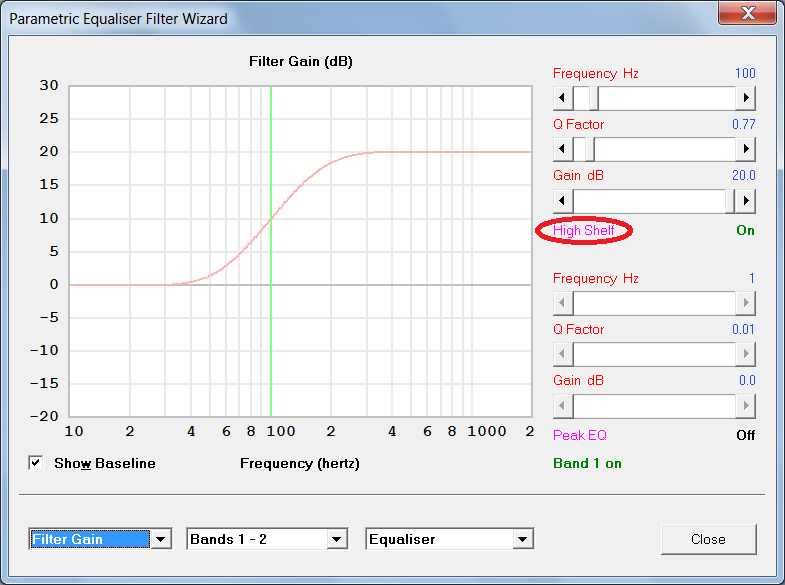Click right arrow of Band 1 Gain slider
785x585 pixels.
click(745, 201)
